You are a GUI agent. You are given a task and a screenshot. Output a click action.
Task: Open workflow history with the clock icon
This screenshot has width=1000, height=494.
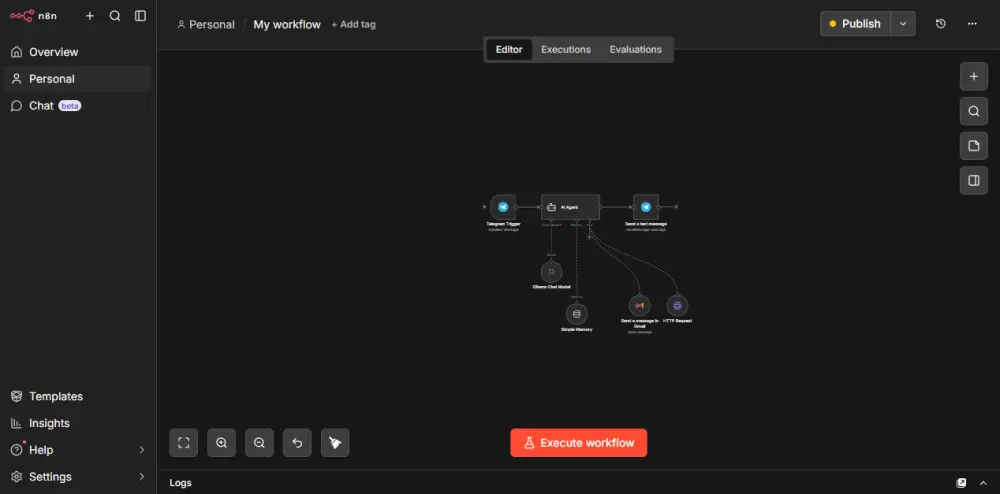coord(941,24)
